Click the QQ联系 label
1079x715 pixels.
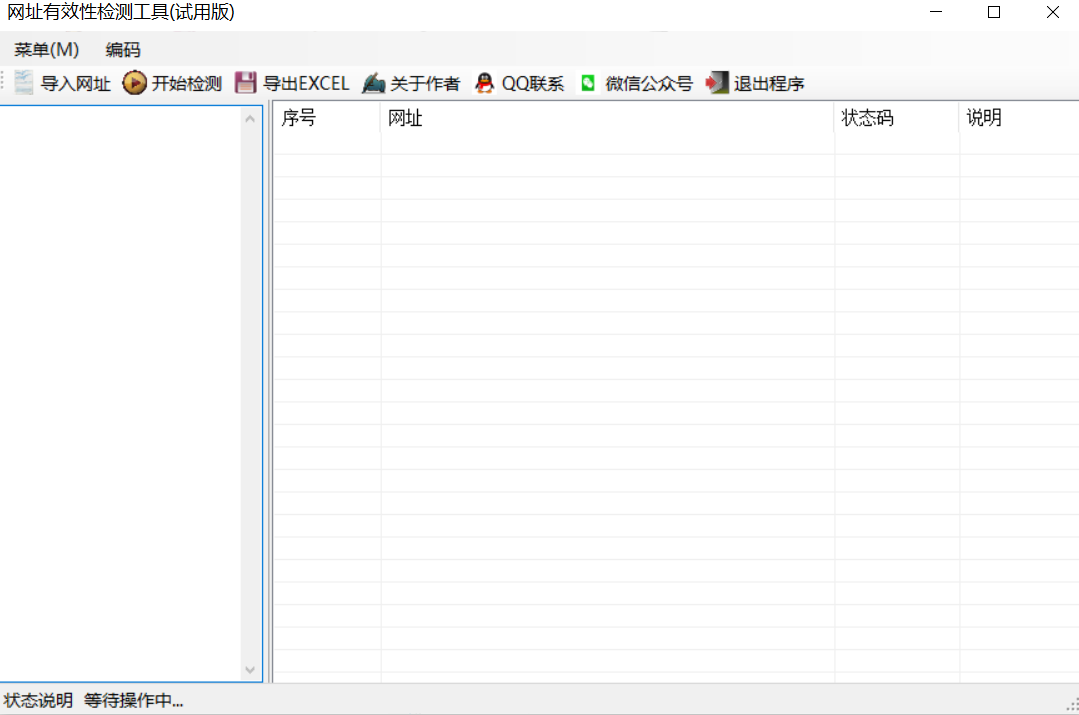click(x=533, y=84)
